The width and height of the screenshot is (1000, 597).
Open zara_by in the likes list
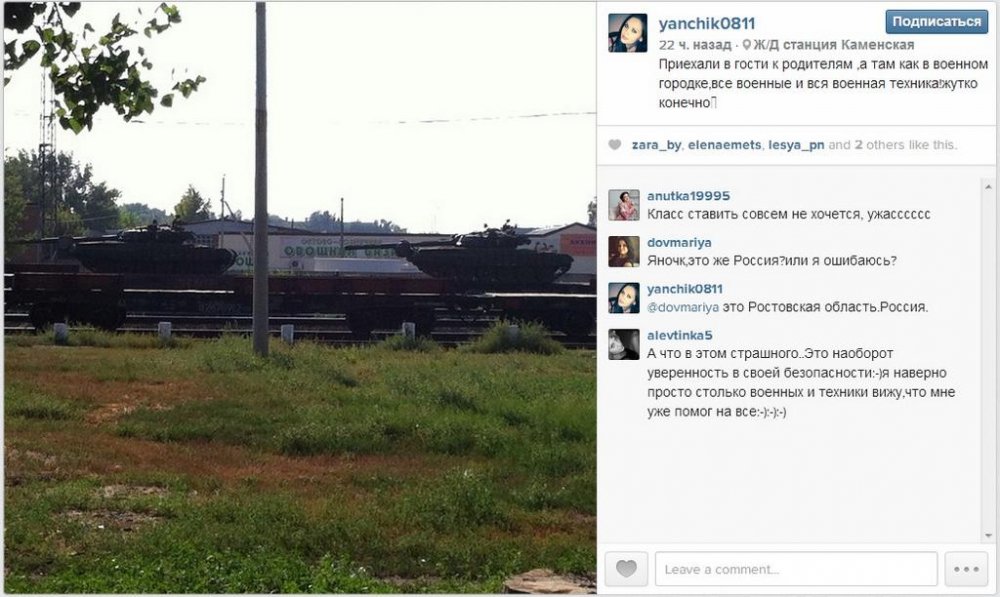656,145
